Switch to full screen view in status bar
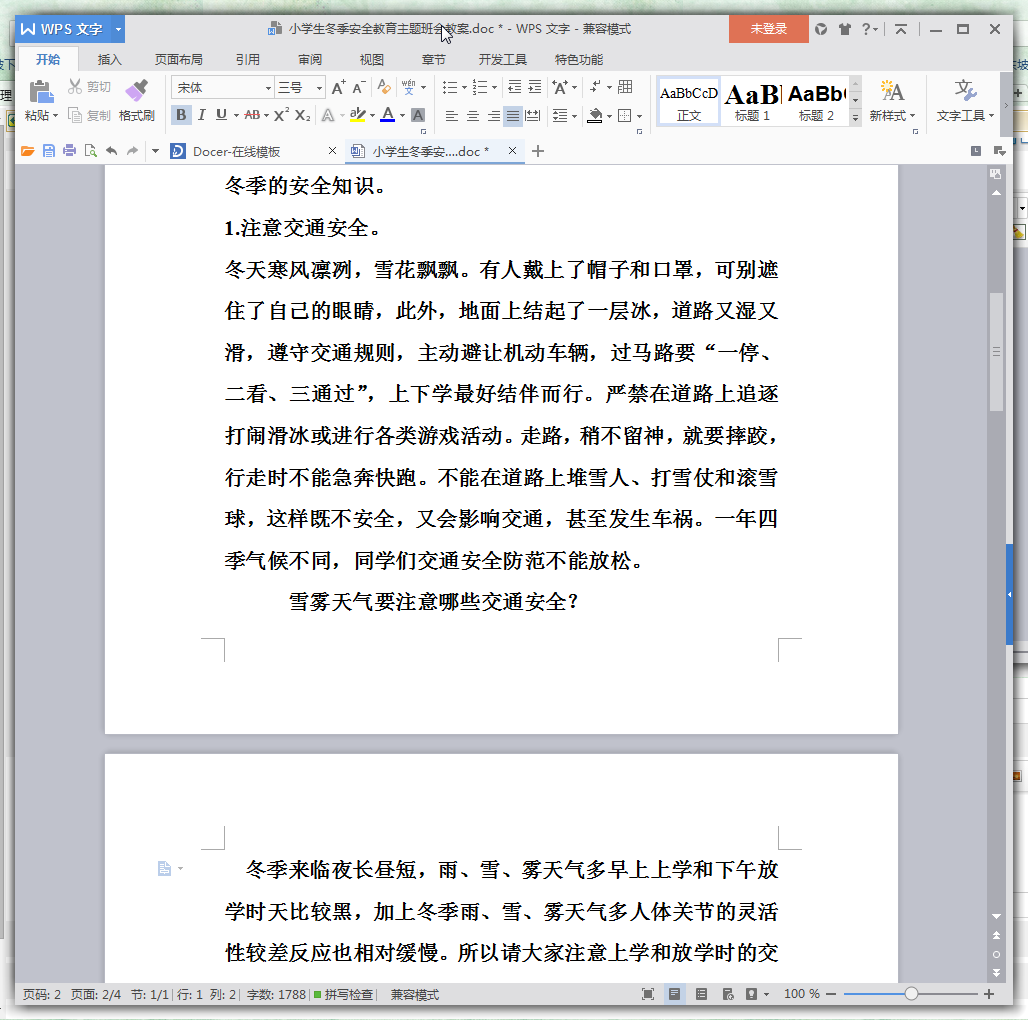1028x1020 pixels. pos(648,994)
